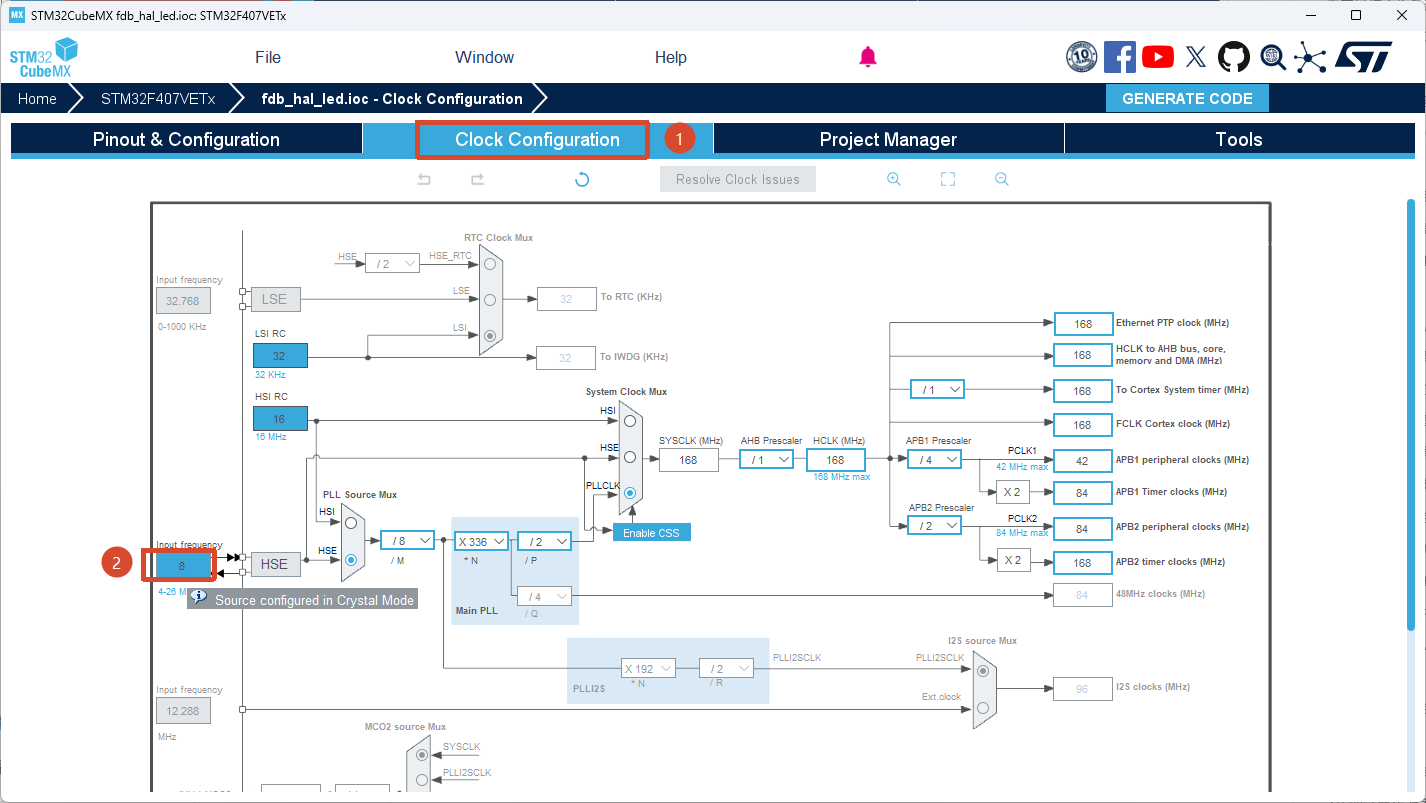The width and height of the screenshot is (1426, 803).
Task: Open the APB1 Prescaler dropdown
Action: (x=934, y=459)
